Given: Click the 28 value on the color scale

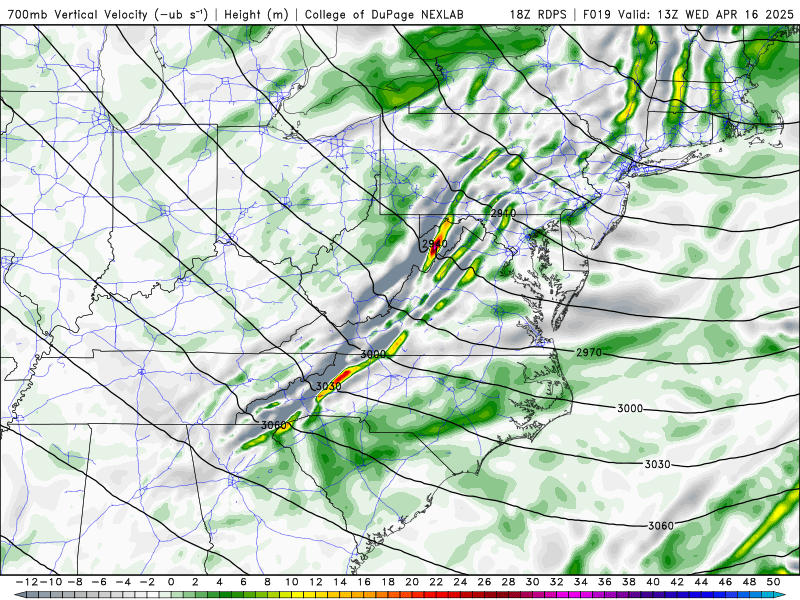Looking at the screenshot, I should [508, 582].
